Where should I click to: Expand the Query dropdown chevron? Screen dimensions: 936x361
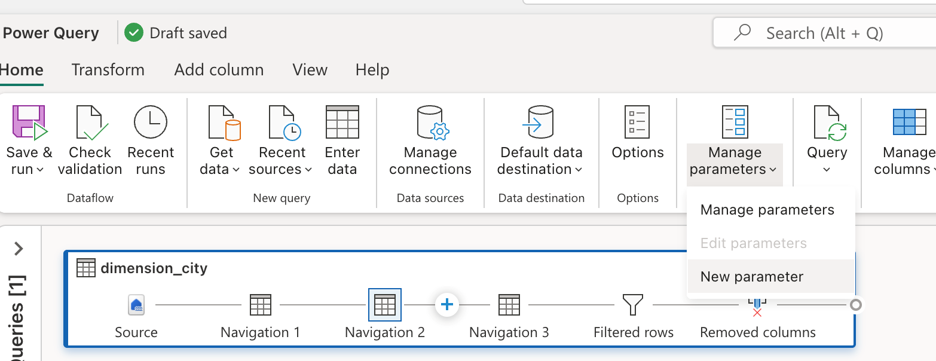(x=827, y=170)
